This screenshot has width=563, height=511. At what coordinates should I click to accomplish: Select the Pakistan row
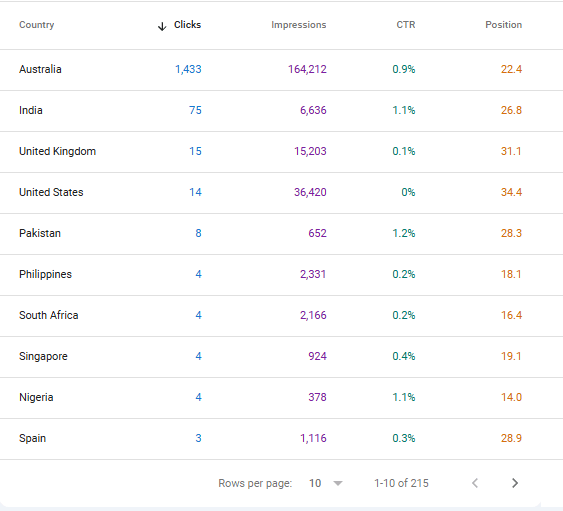click(x=282, y=233)
